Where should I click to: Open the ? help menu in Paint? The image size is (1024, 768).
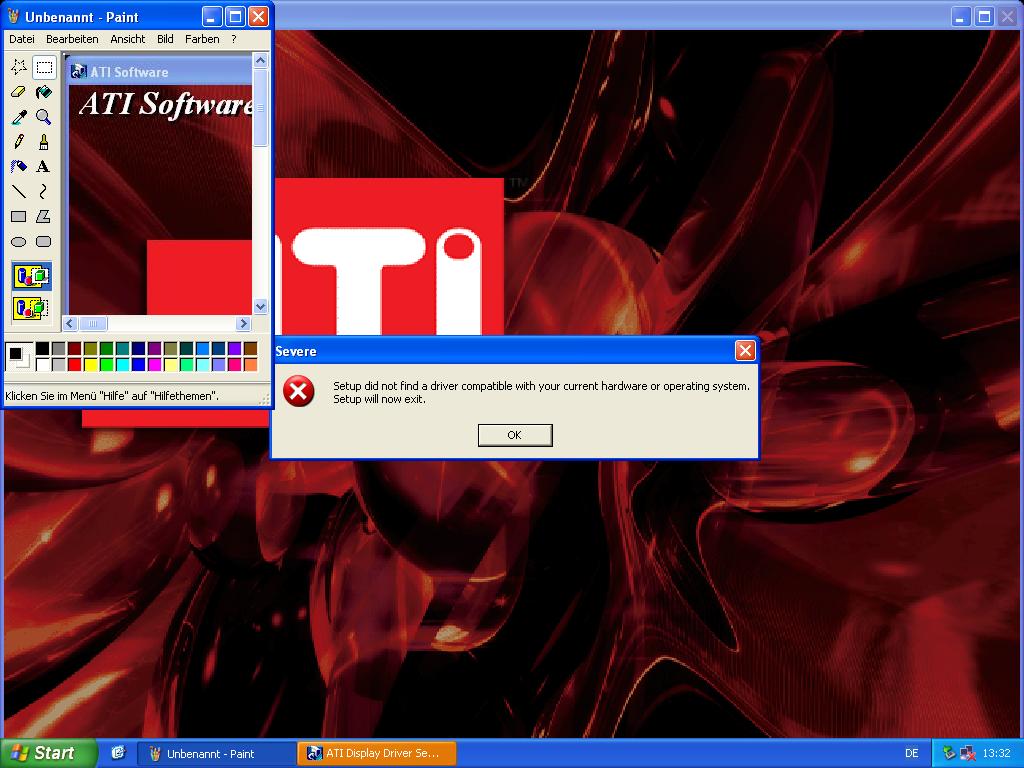coord(234,39)
